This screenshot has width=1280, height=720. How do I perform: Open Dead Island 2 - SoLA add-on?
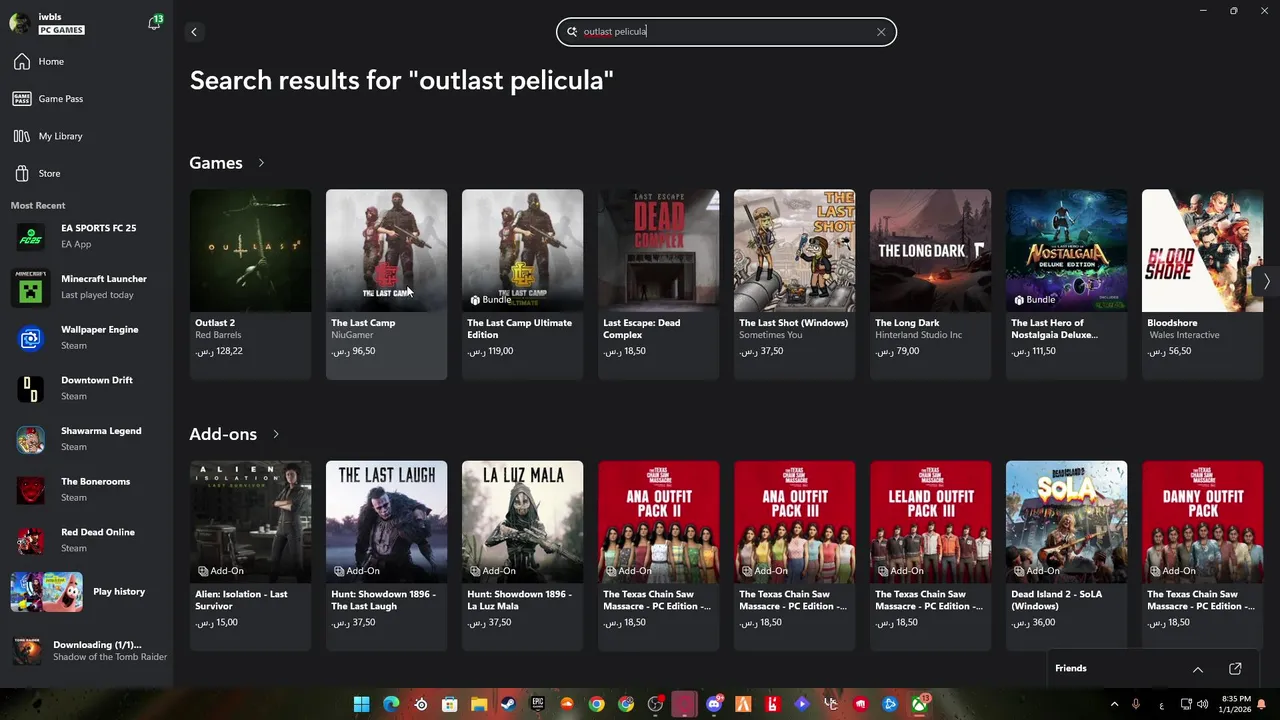[x=1066, y=556]
